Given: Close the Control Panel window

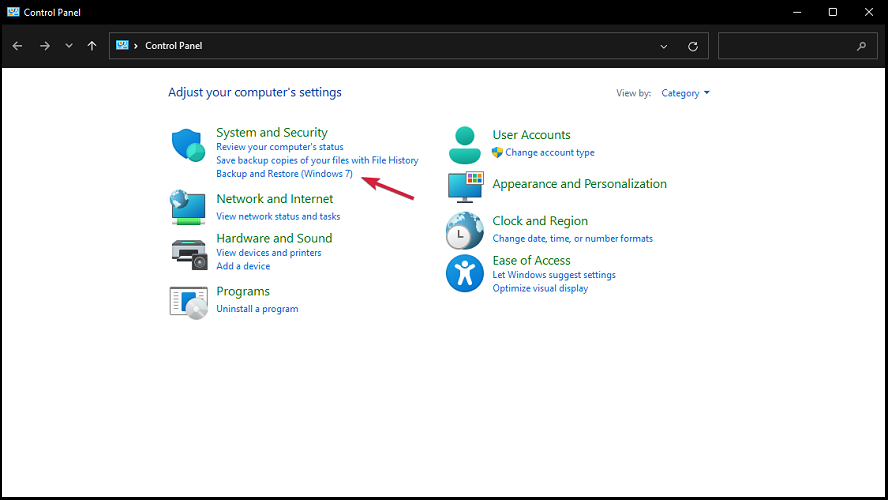Looking at the screenshot, I should click(869, 12).
